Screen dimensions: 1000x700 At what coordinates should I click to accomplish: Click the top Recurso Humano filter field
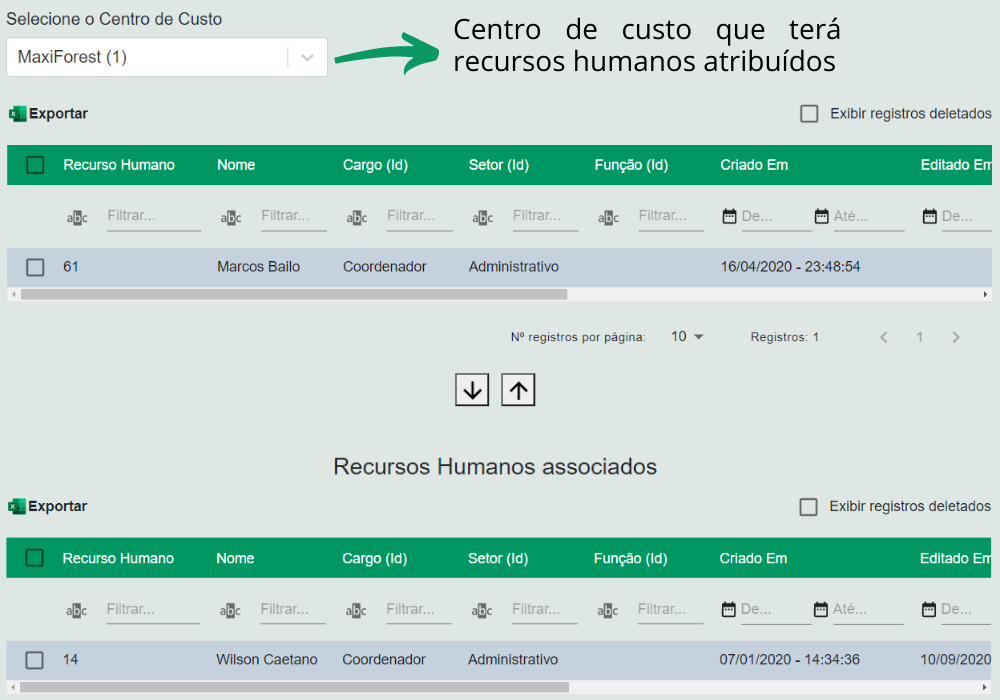point(153,216)
